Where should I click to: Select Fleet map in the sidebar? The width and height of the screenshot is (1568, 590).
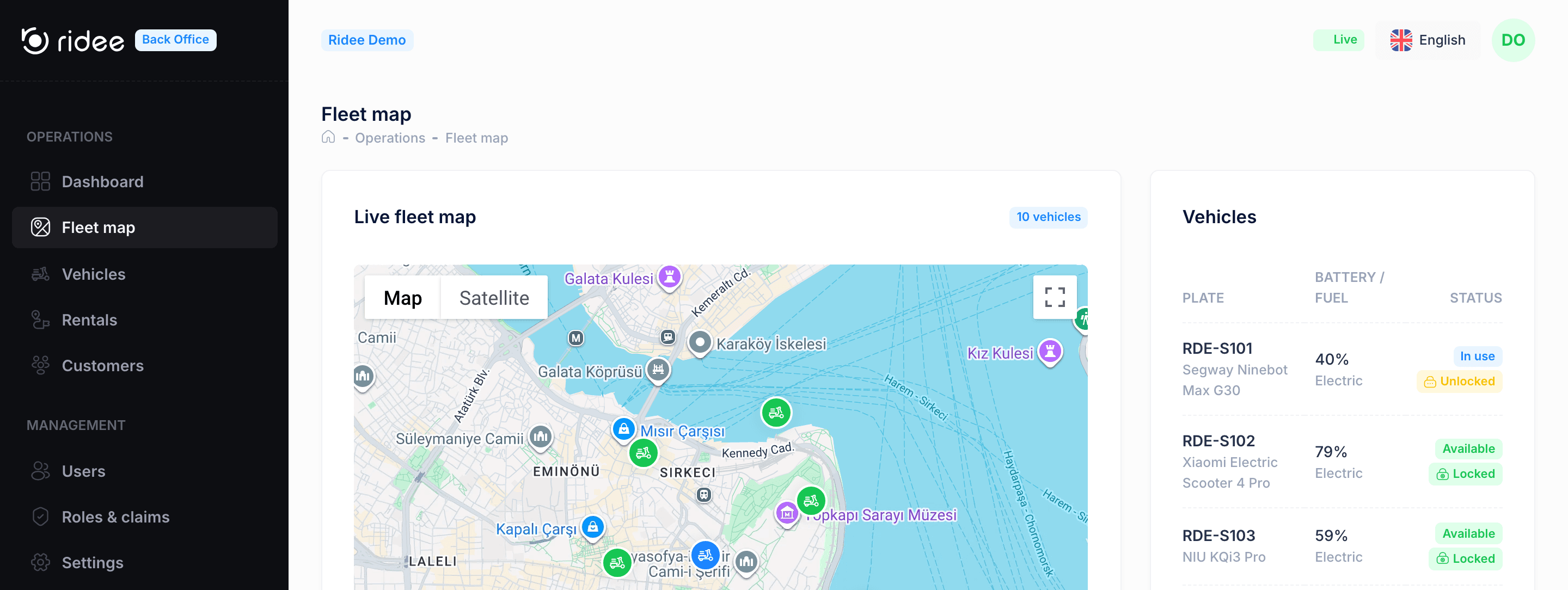(x=144, y=228)
